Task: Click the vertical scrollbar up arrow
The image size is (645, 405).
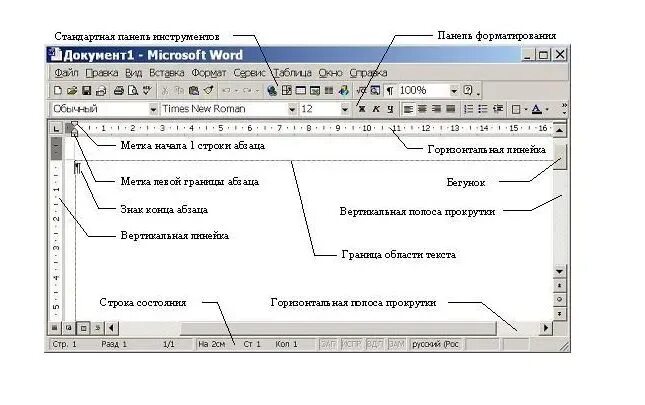Action: (559, 130)
